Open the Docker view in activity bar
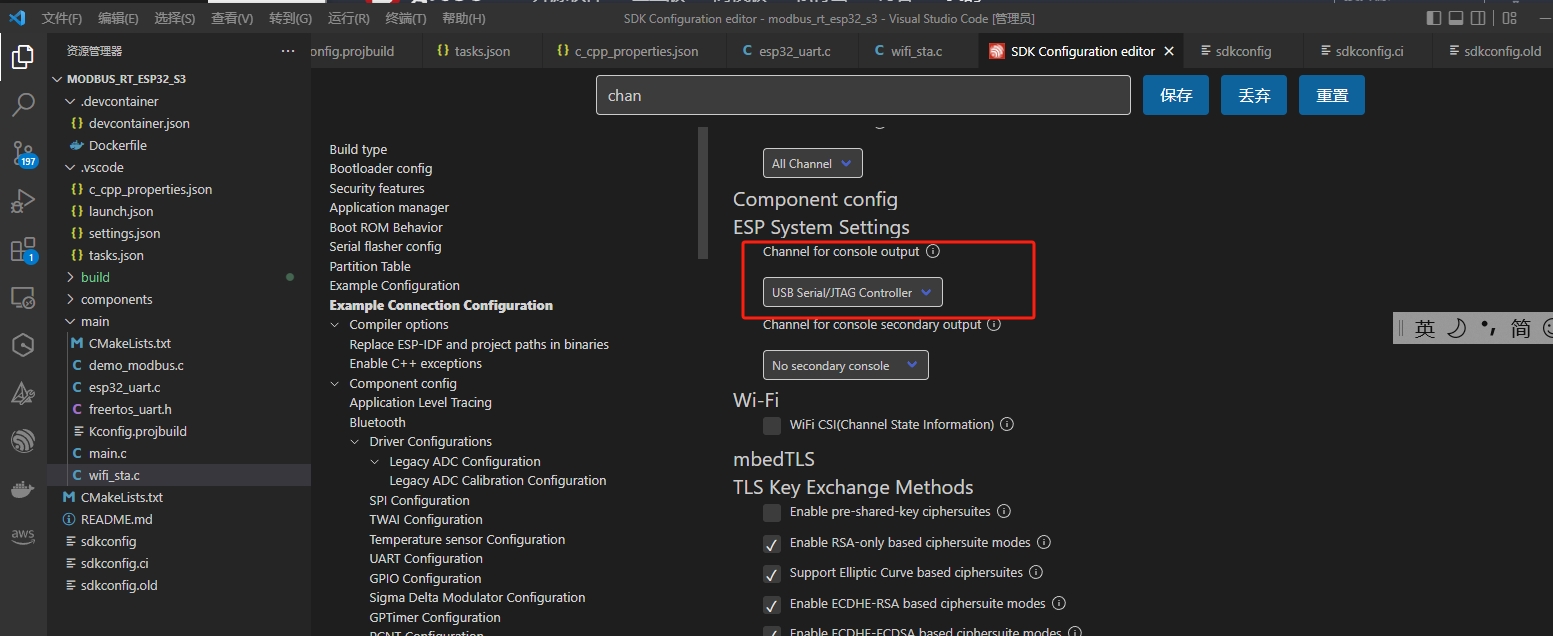1553x636 pixels. coord(22,490)
